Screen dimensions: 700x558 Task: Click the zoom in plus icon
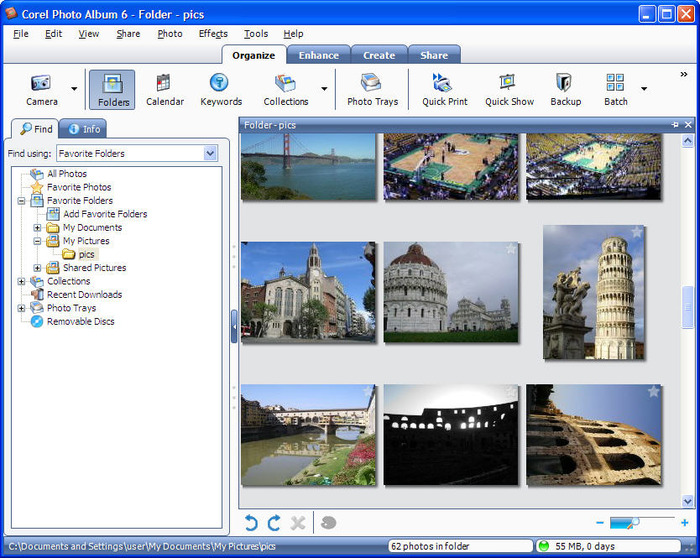click(x=684, y=522)
